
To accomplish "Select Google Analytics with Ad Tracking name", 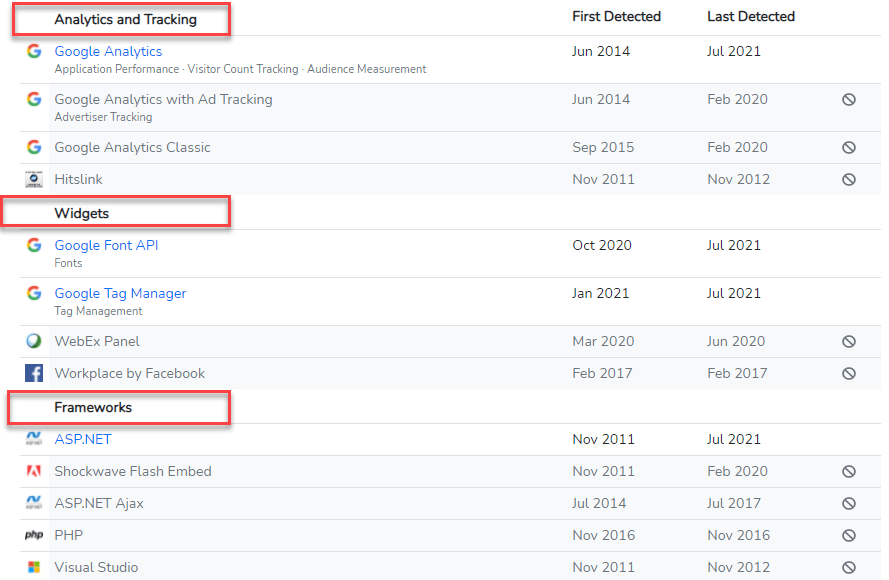I will pyautogui.click(x=163, y=99).
